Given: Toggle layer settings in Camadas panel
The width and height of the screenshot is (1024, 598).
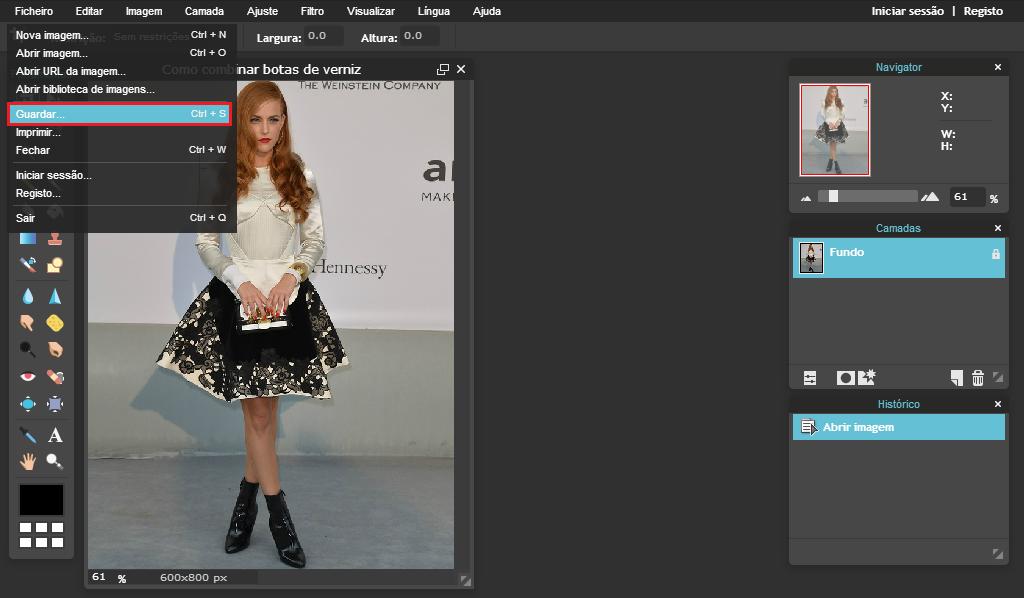Looking at the screenshot, I should (x=810, y=378).
